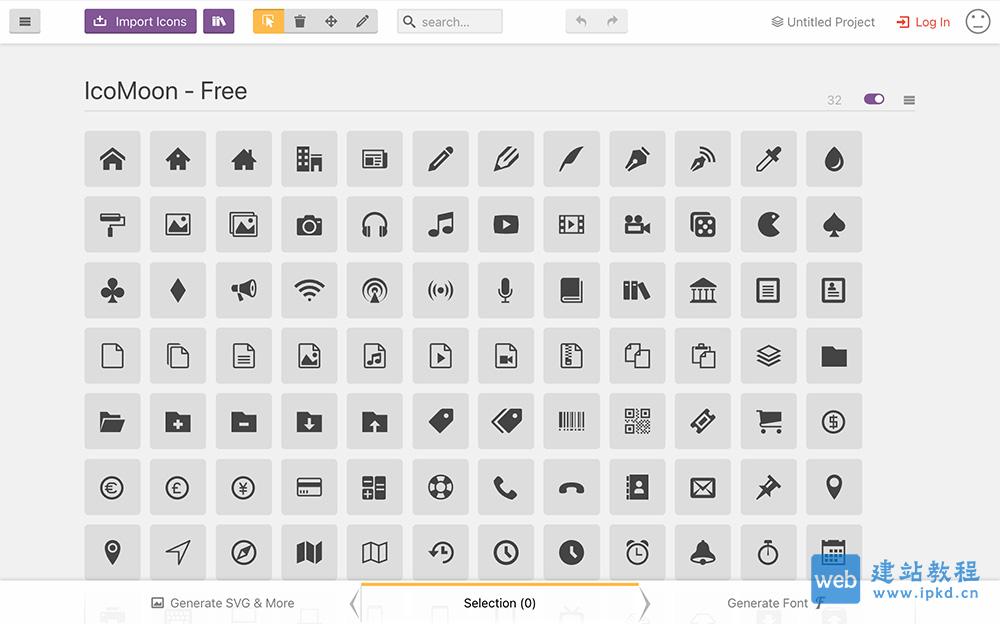Expand the Untitled Project manager

click(x=823, y=22)
